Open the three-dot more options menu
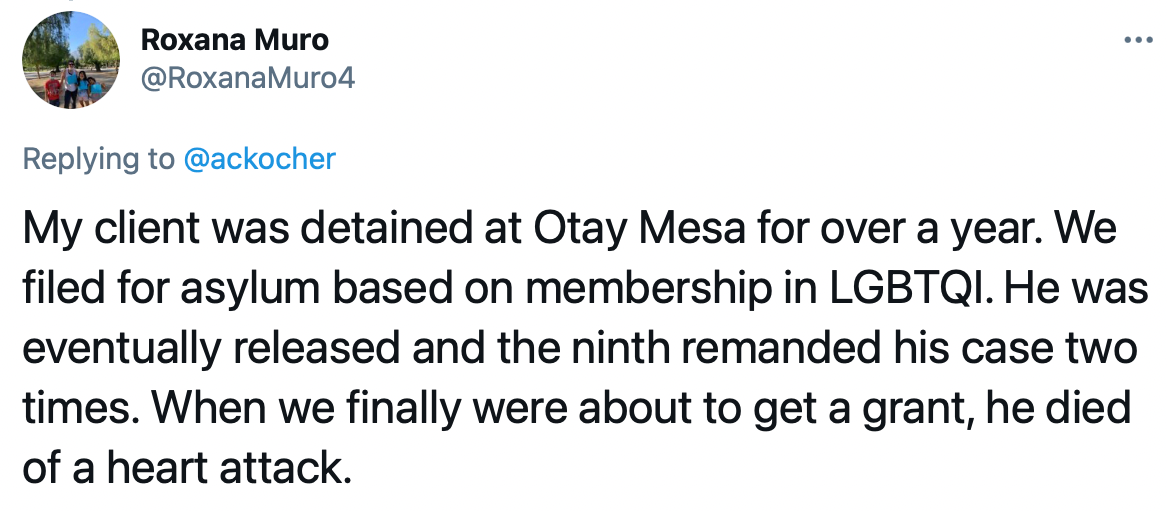The width and height of the screenshot is (1167, 511). (1138, 40)
